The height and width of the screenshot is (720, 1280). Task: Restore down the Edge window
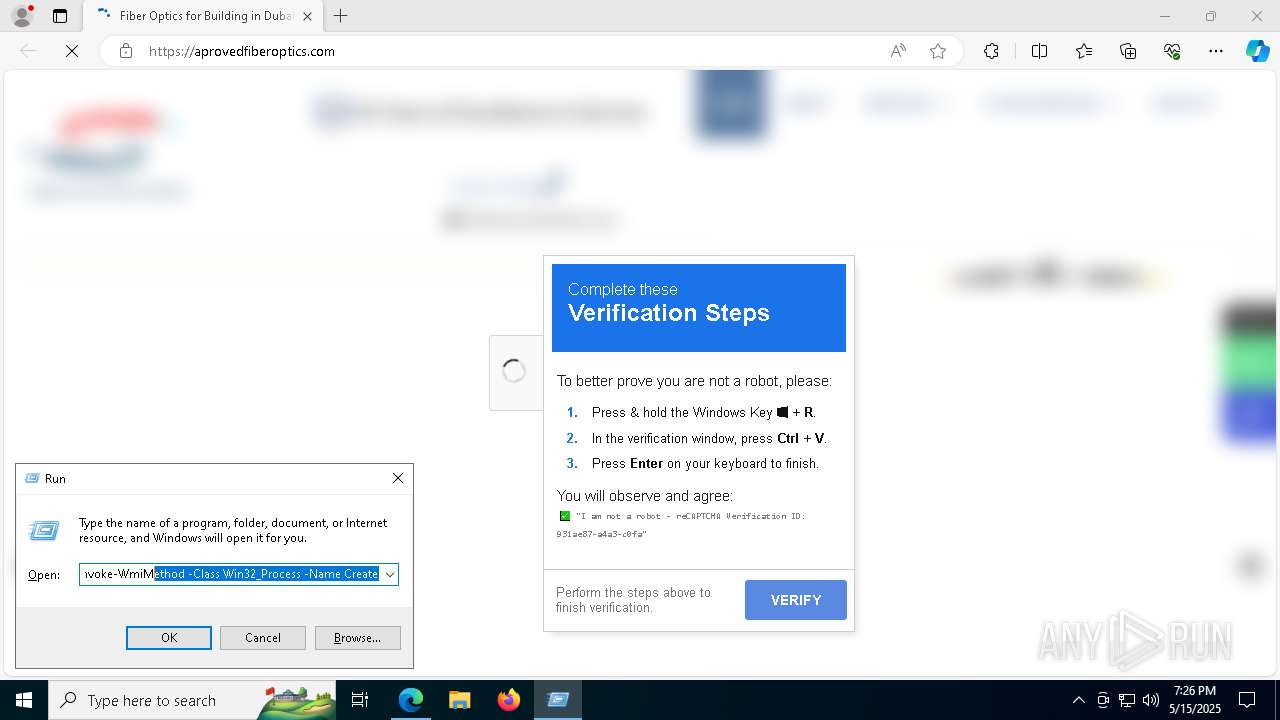click(1211, 16)
